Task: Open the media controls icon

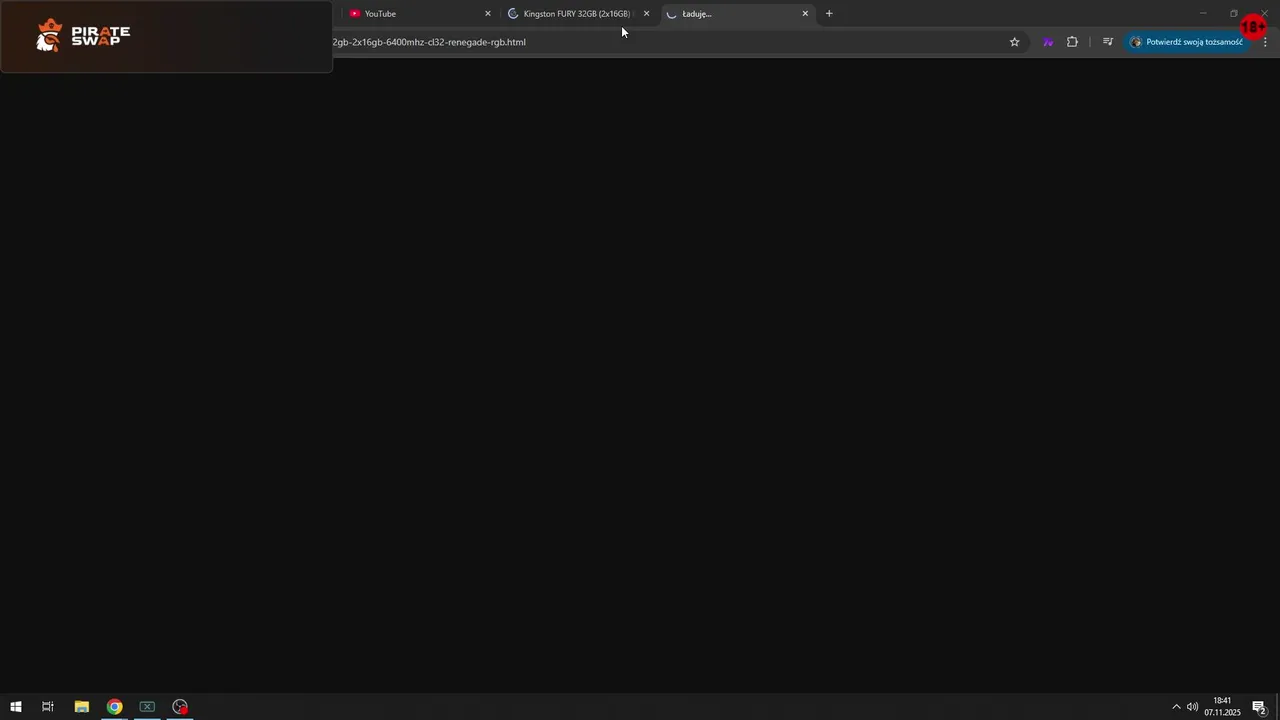Action: click(1108, 42)
